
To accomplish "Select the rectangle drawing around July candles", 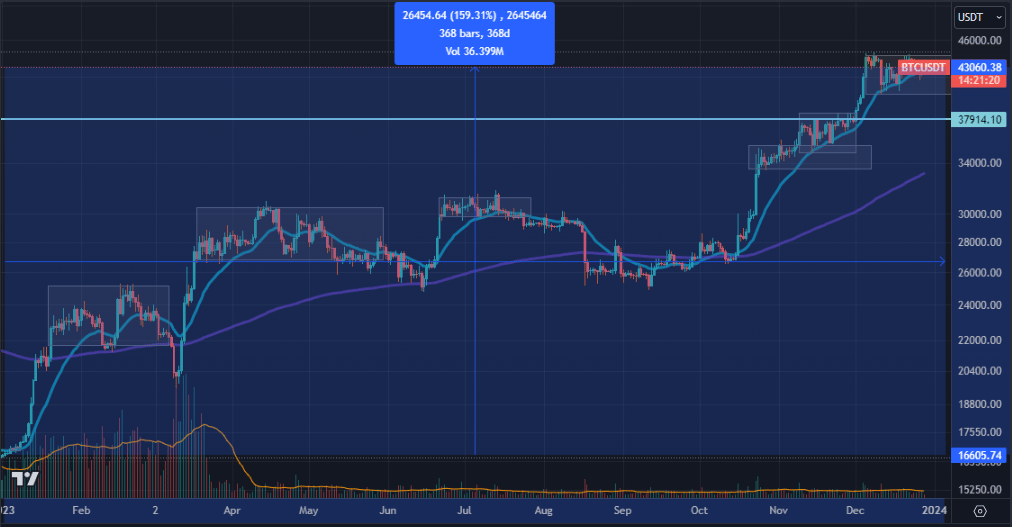I will 485,207.
